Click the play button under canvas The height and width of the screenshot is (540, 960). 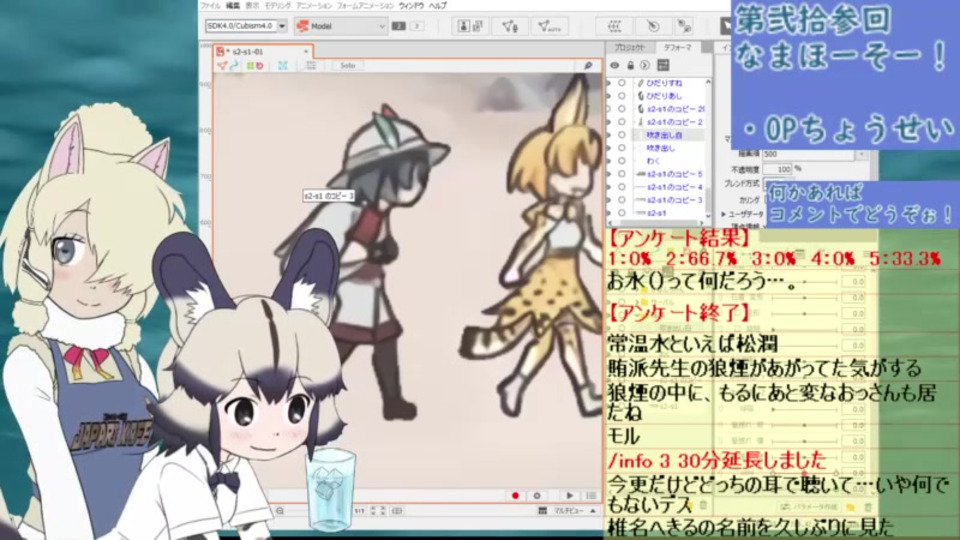click(570, 495)
